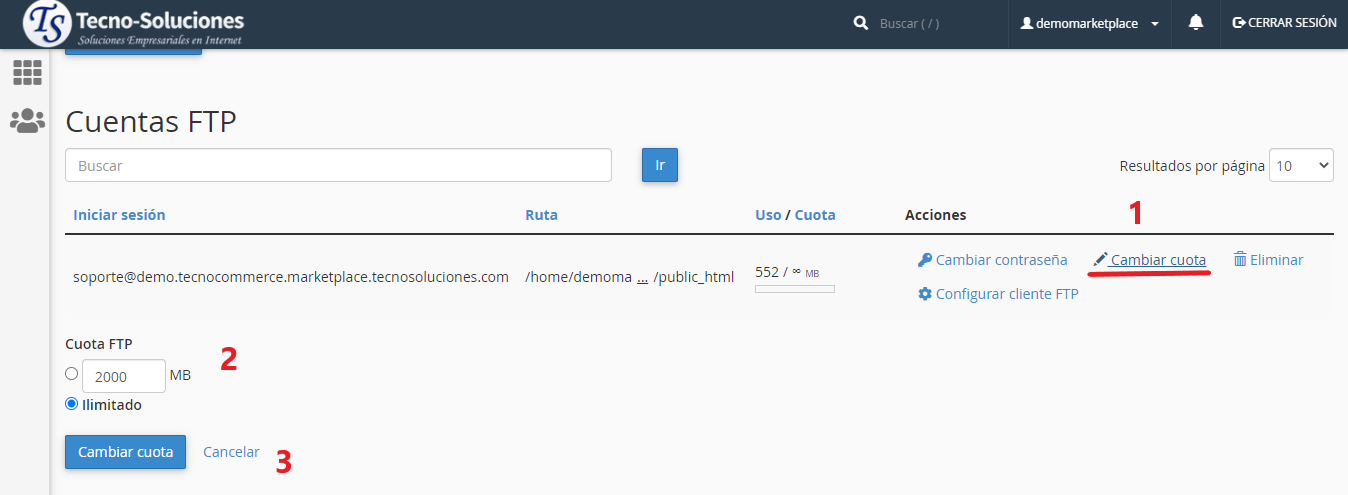Click the Cancelar link
The image size is (1348, 495).
click(x=231, y=452)
